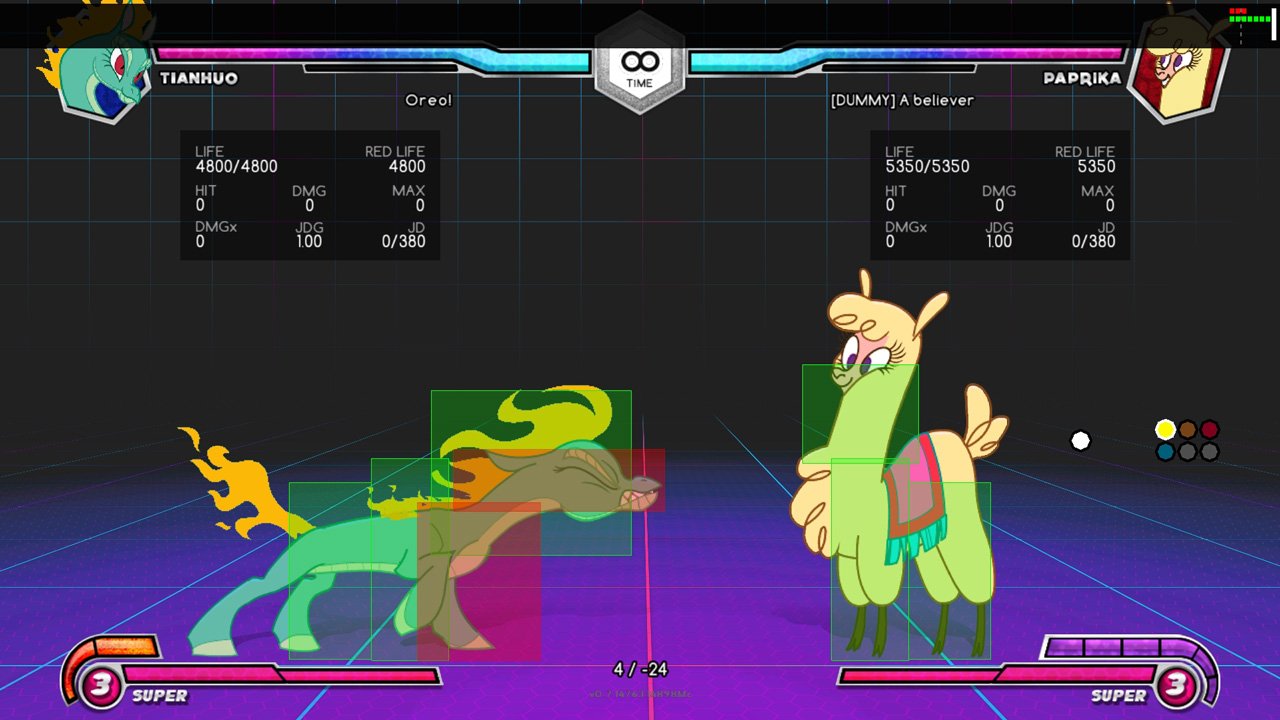The height and width of the screenshot is (720, 1280).
Task: Click Paprika's JDG value 1.00
Action: click(999, 242)
